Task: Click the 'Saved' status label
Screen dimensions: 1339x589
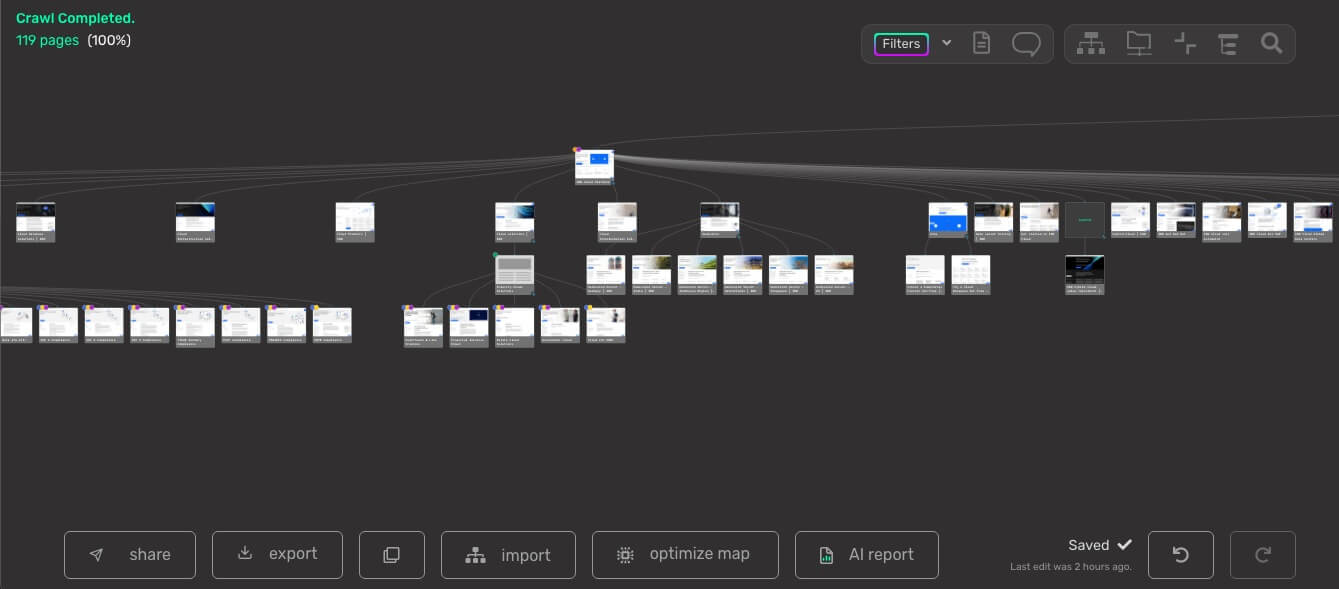Action: [x=1088, y=545]
